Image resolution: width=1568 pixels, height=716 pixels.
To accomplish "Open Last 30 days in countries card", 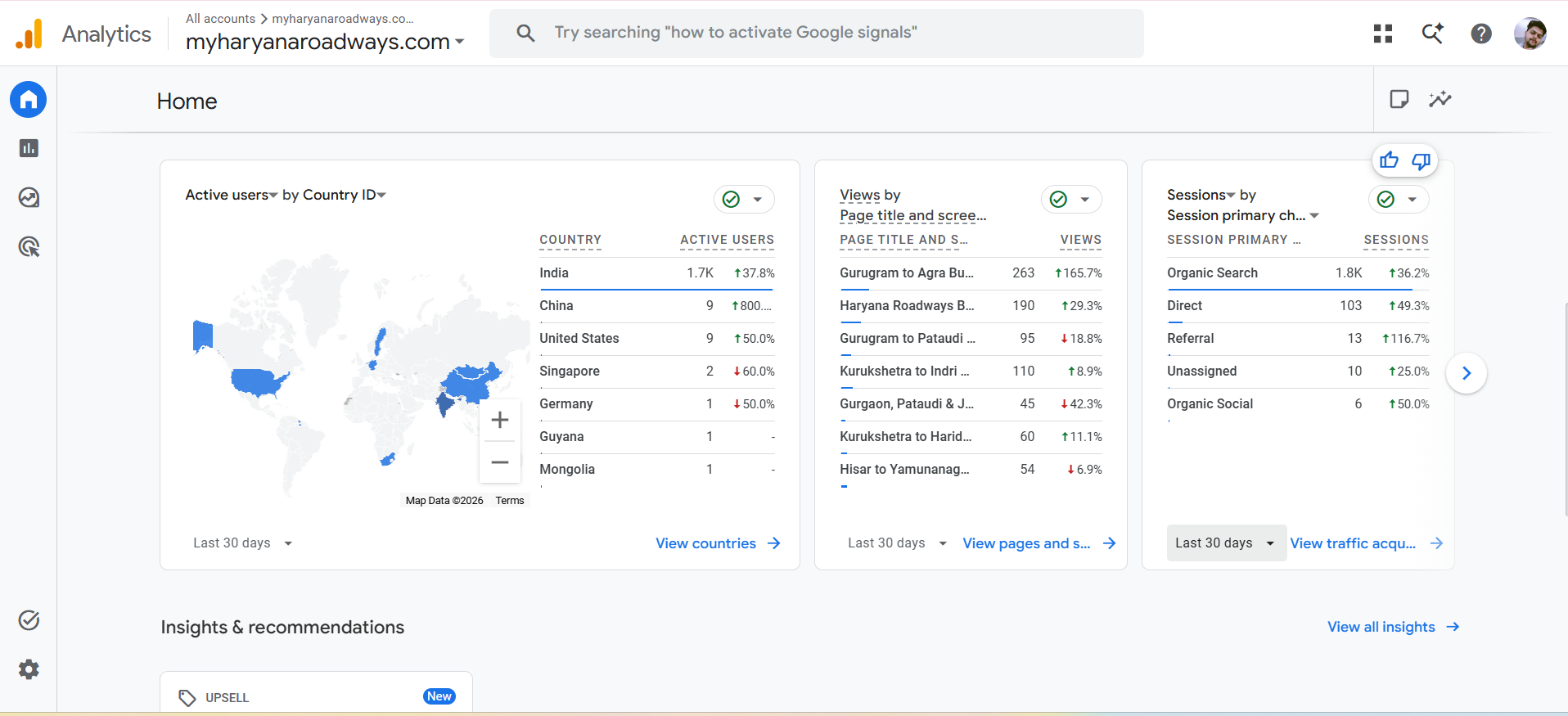I will click(x=242, y=543).
